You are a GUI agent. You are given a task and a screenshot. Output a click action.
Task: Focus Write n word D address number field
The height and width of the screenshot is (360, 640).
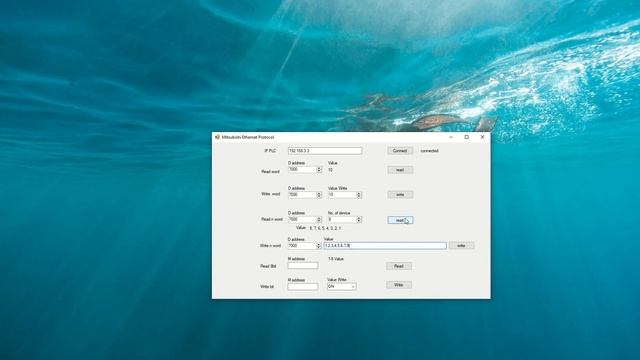302,246
